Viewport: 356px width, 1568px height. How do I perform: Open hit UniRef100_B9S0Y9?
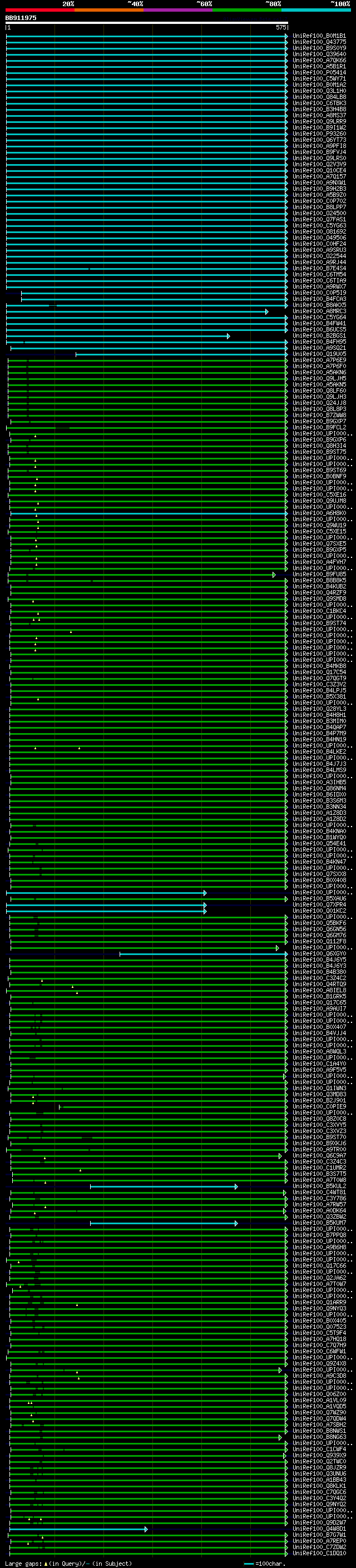(319, 49)
